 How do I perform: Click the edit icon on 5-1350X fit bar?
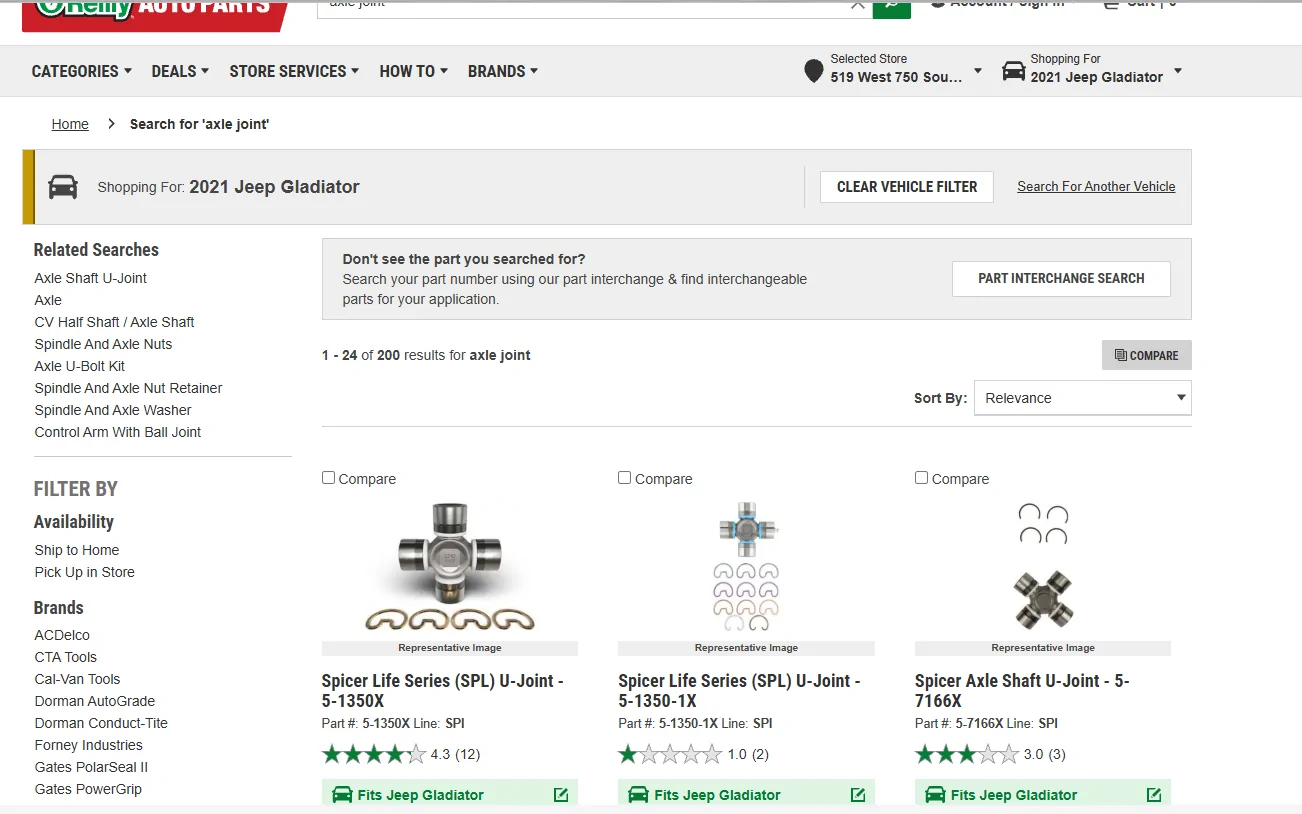[x=561, y=795]
